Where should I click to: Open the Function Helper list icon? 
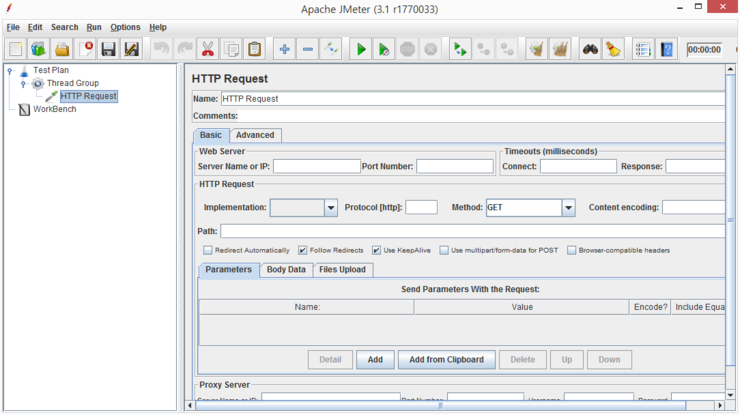tap(643, 49)
